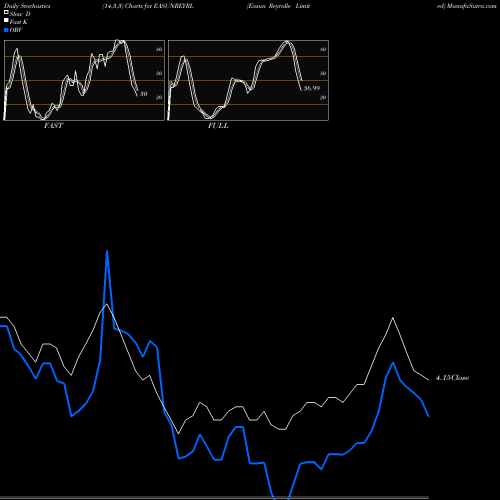Click the Slow D legend text
This screenshot has height=500, width=500.
tap(20, 14)
